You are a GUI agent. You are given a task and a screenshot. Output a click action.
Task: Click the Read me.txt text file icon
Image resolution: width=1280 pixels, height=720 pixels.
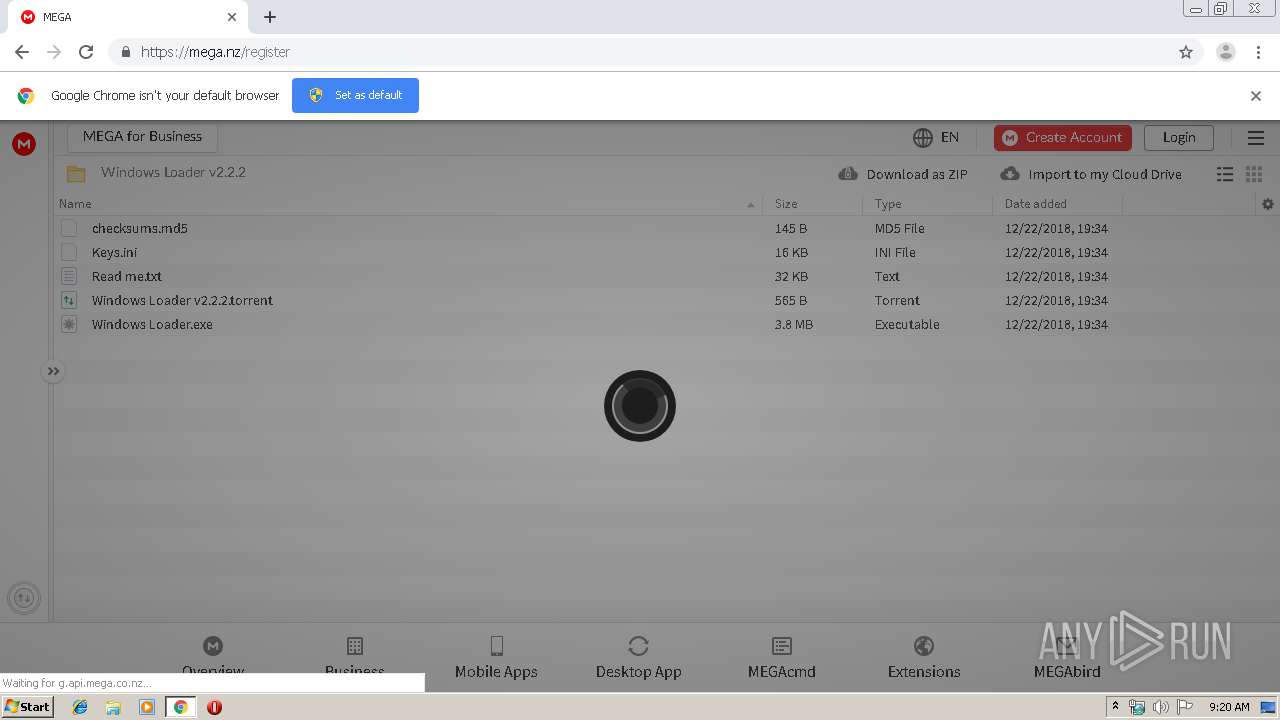pyautogui.click(x=69, y=276)
